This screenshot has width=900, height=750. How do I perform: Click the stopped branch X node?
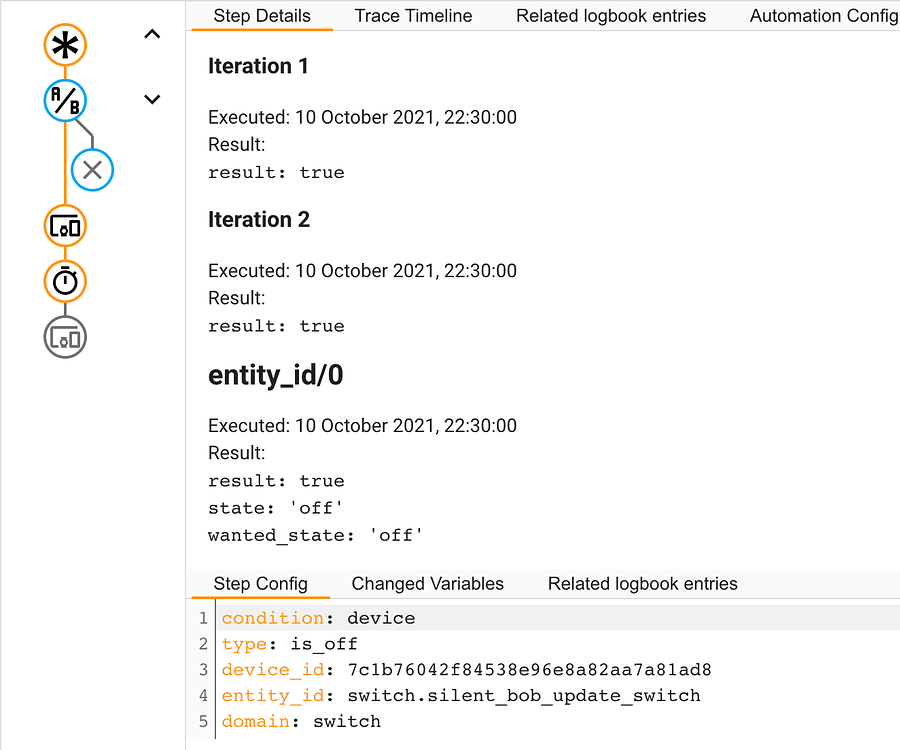pyautogui.click(x=92, y=169)
